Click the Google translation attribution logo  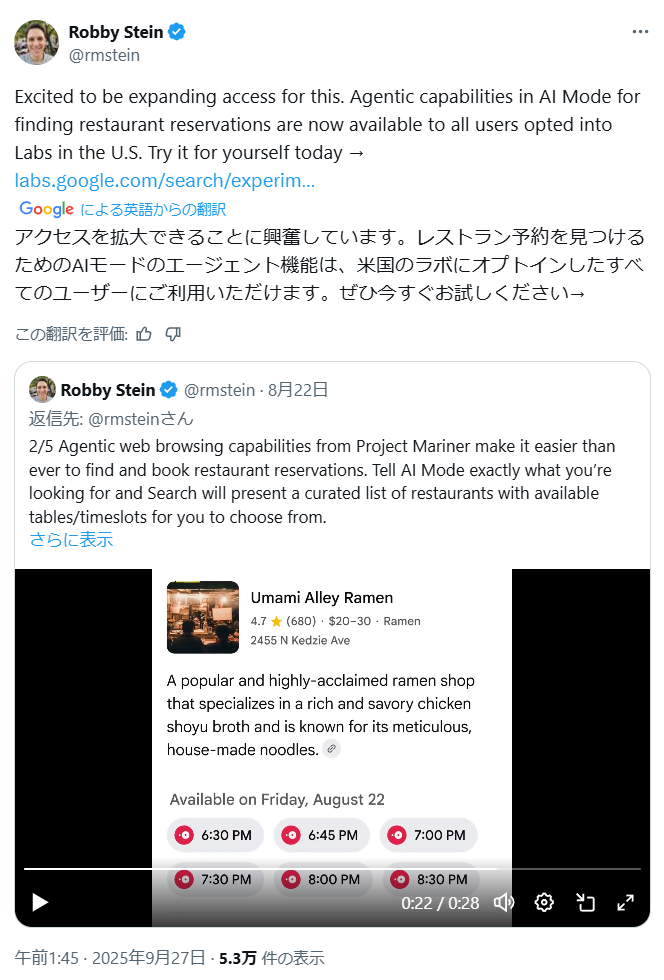tap(46, 209)
